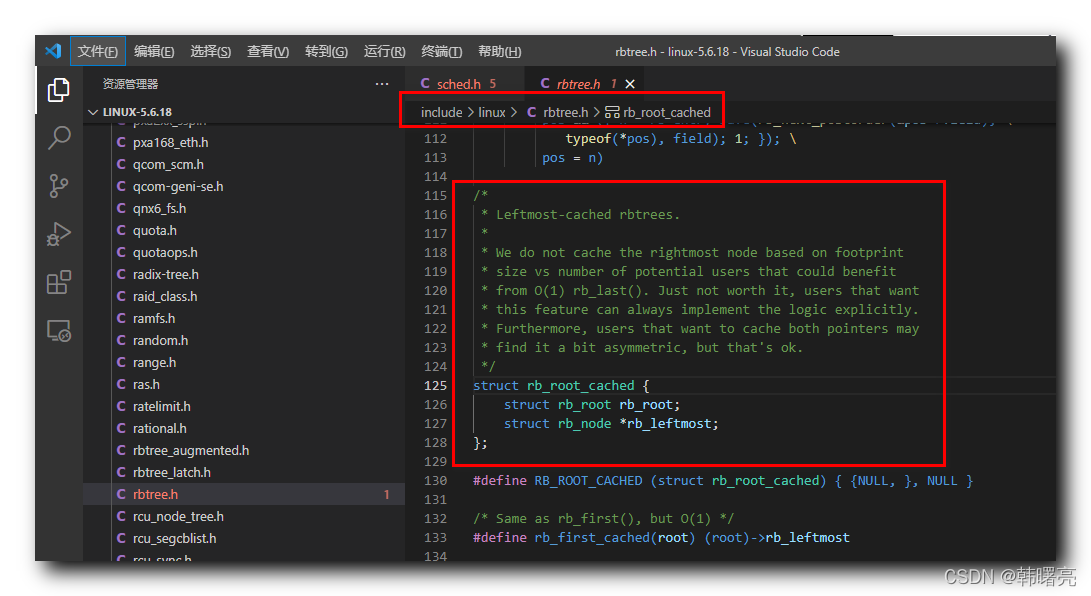This screenshot has width=1091, height=596.
Task: Open the 终端(T) menu
Action: [x=442, y=51]
